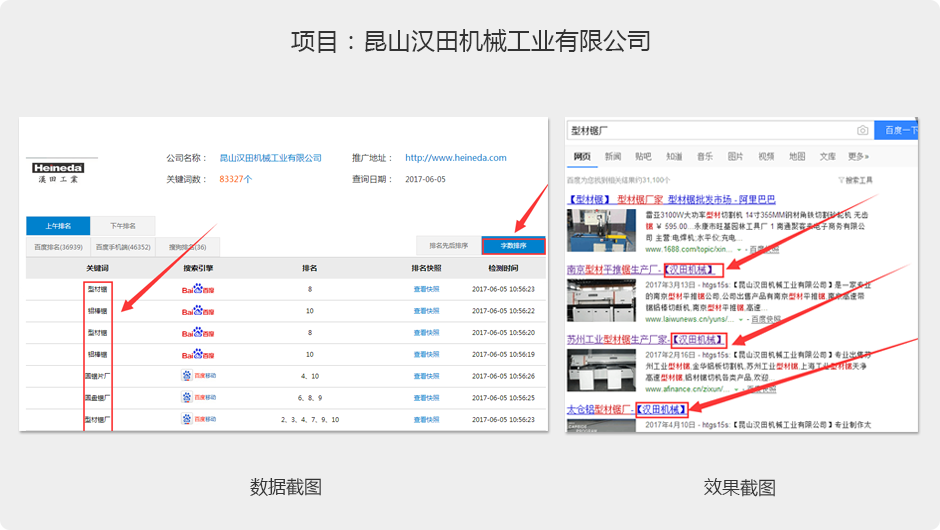Open 查看快照 for the 型材锯厂 row
Viewport: 940px width, 530px height.
pos(426,419)
